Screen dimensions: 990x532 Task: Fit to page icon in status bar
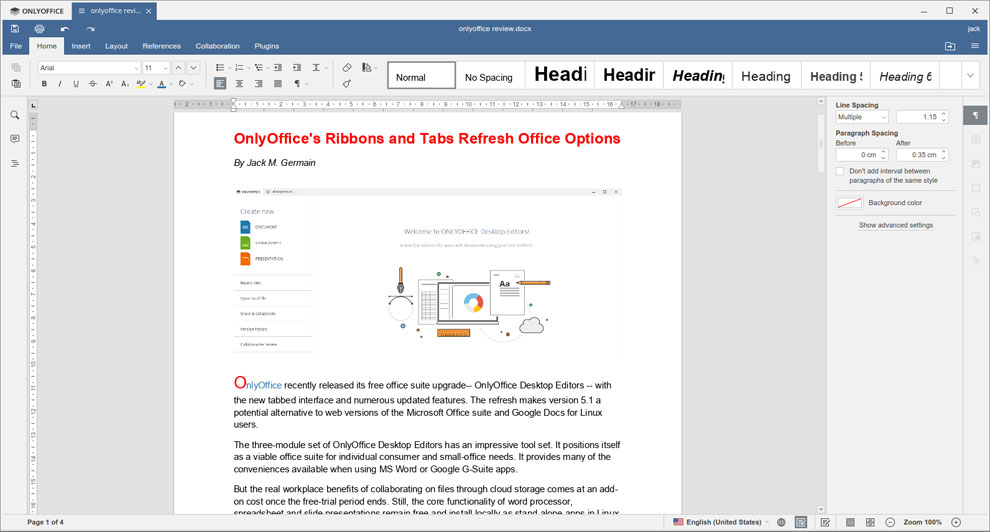point(850,523)
